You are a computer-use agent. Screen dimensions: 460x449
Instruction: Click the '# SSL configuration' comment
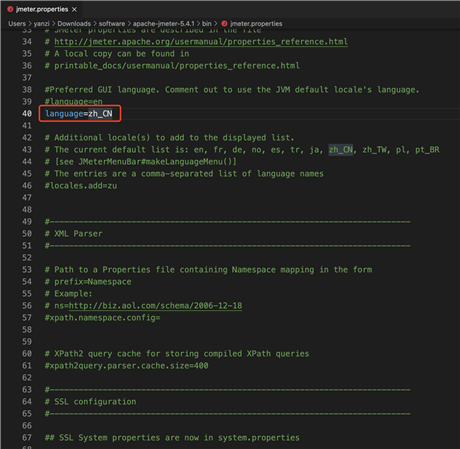pos(91,402)
